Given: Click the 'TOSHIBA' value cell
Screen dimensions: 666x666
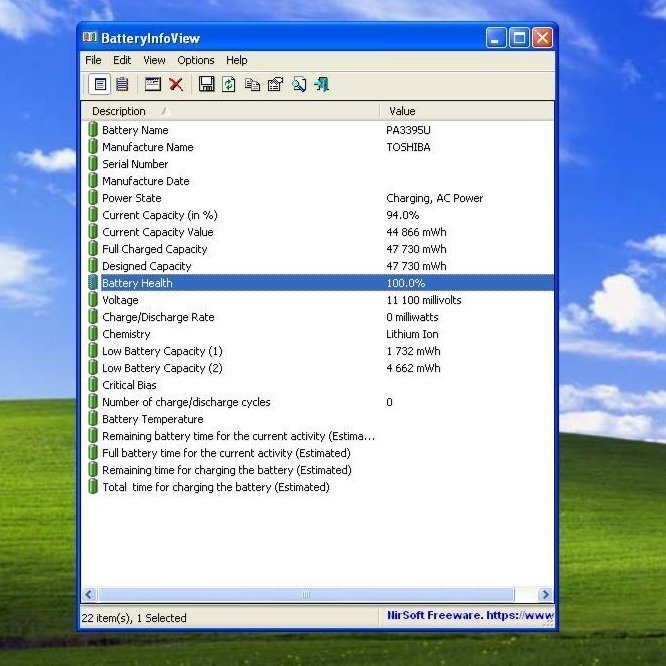Looking at the screenshot, I should 408,147.
